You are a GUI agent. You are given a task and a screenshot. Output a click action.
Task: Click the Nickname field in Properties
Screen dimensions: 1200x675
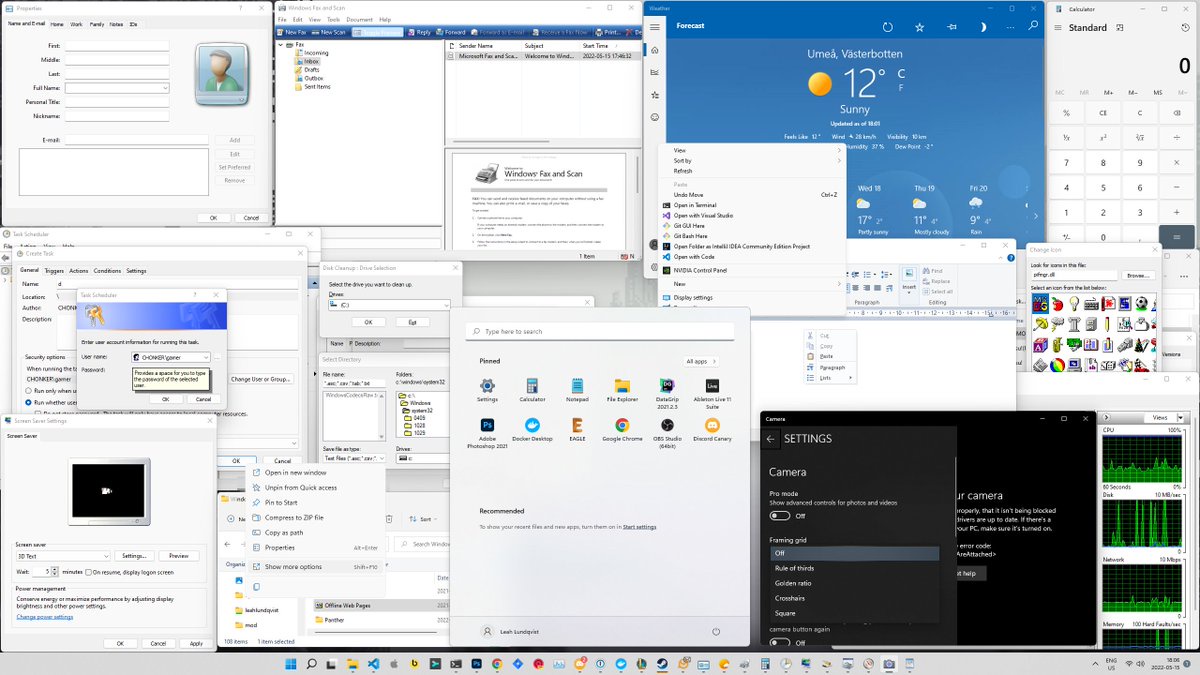coord(117,116)
